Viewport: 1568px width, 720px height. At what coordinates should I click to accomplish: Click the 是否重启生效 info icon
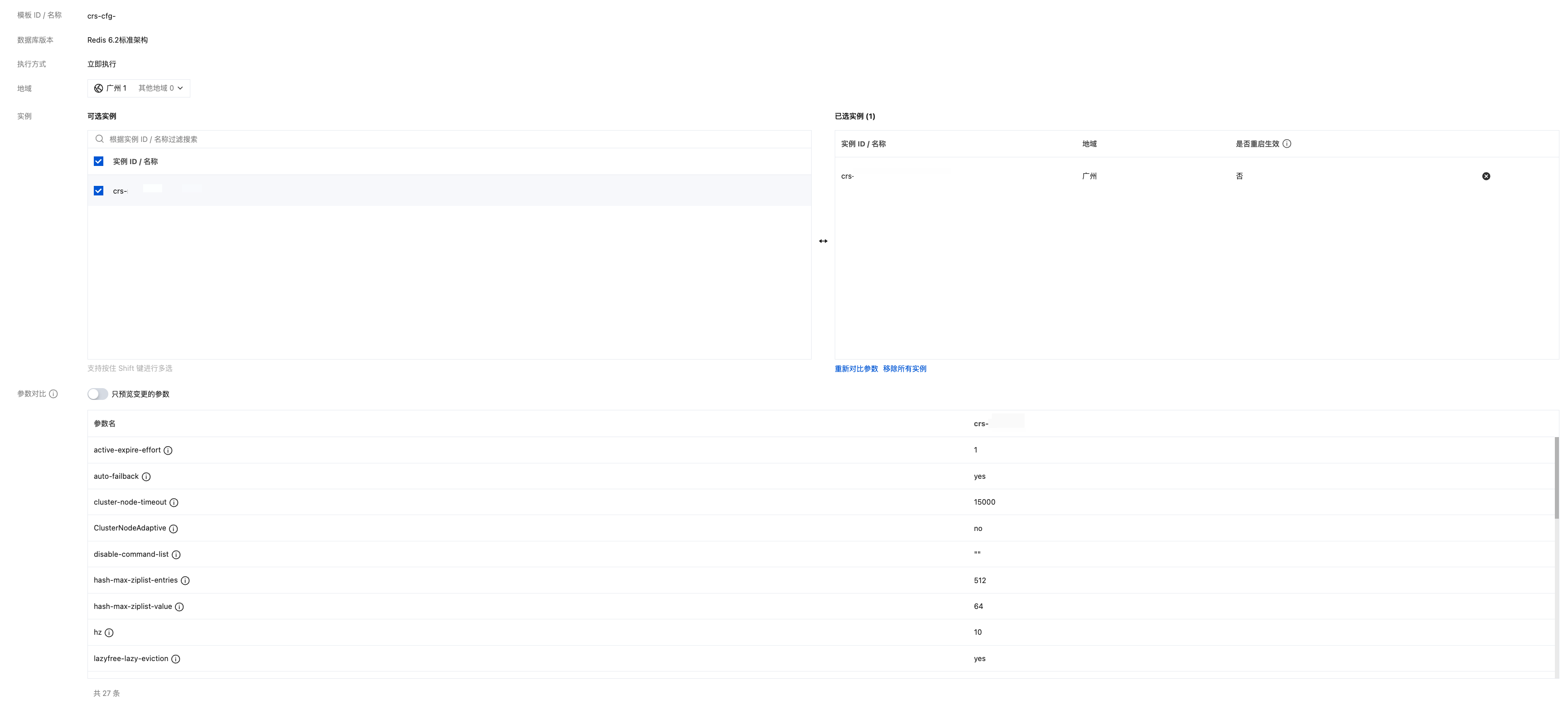click(1287, 144)
